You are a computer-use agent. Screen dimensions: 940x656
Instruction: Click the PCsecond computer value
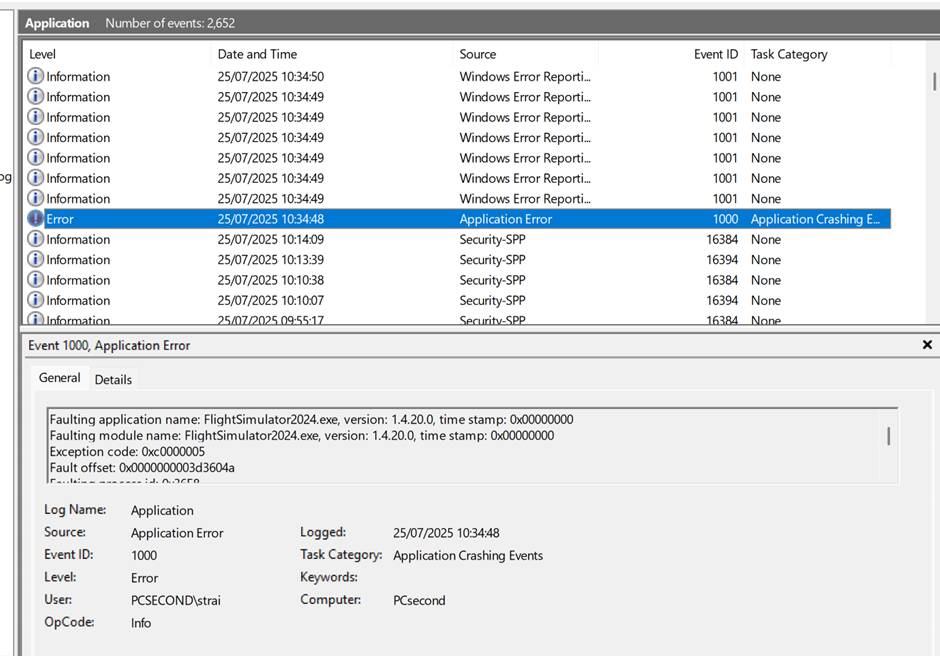[419, 600]
